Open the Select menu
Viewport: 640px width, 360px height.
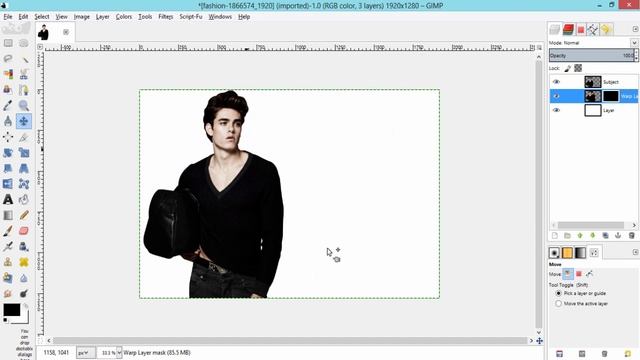tap(42, 17)
